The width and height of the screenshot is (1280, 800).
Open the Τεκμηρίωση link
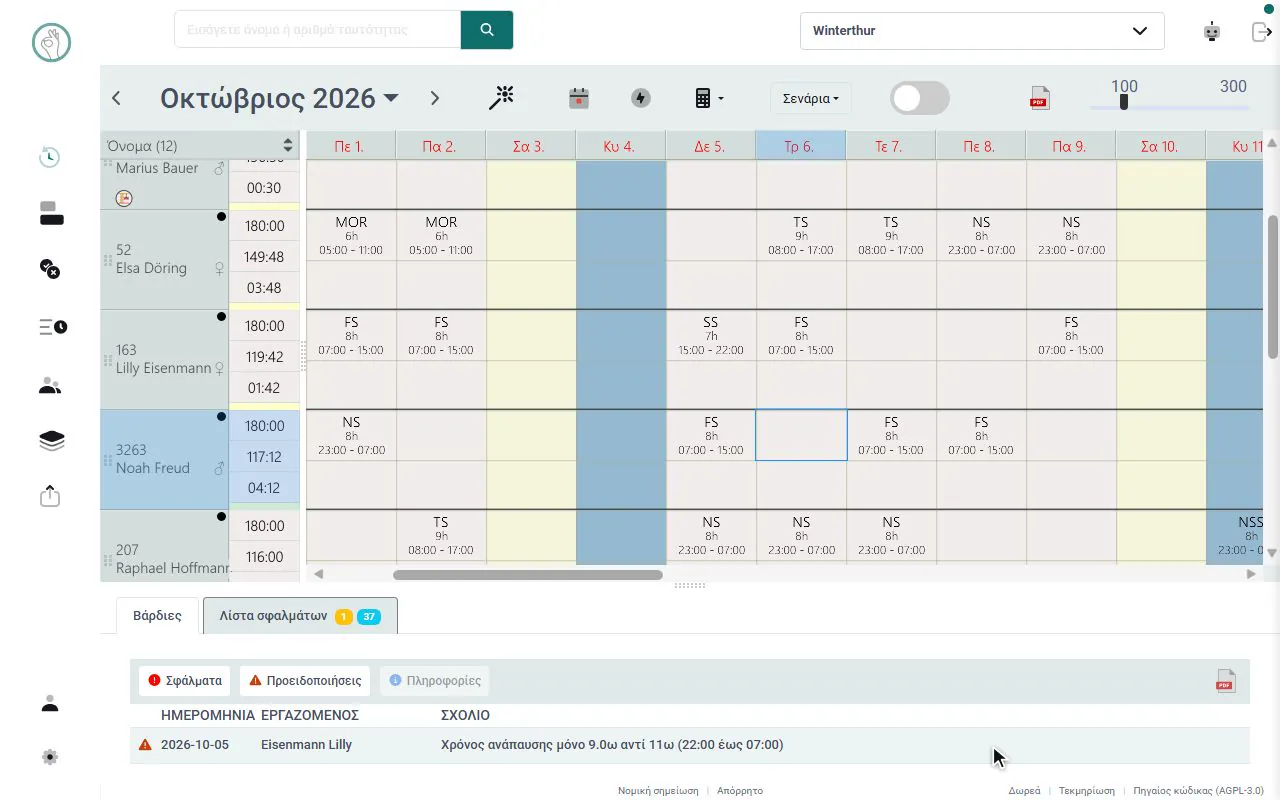(x=1087, y=790)
